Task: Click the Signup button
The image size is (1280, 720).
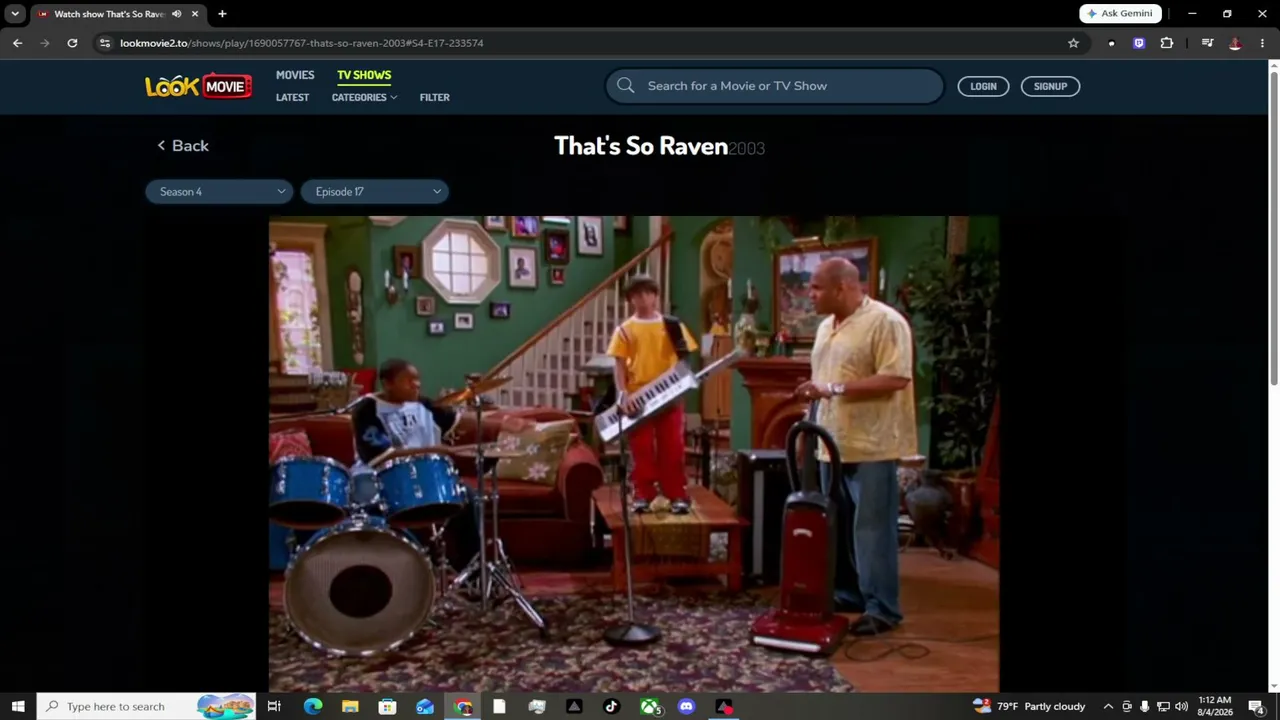Action: (1050, 86)
